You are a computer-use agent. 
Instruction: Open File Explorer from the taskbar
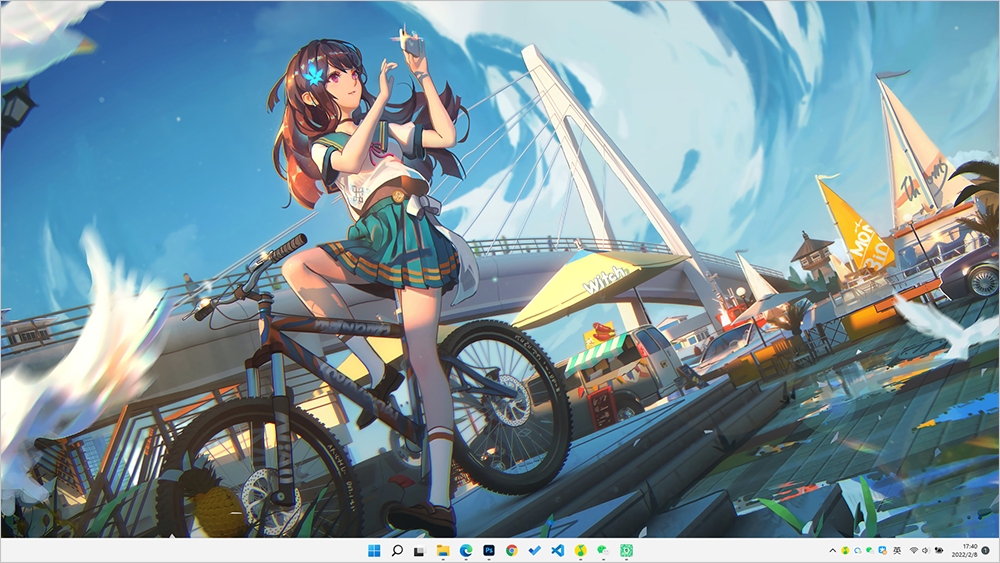pos(443,550)
